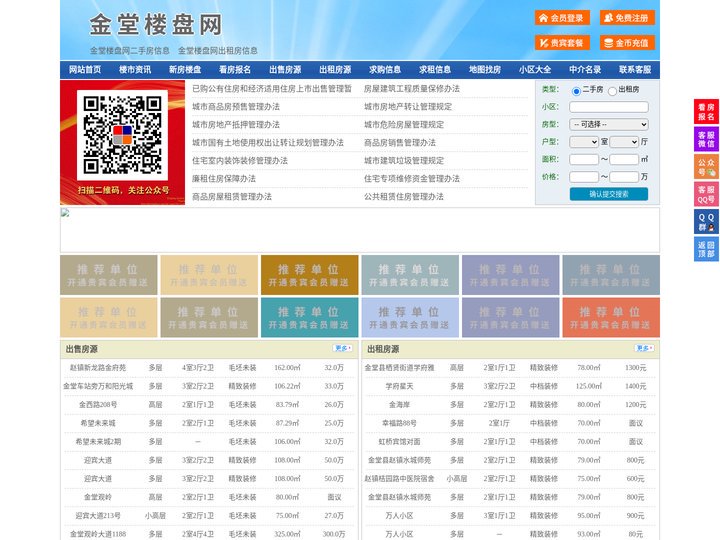The height and width of the screenshot is (540, 720).
Task: Click the 会员登录 member login button
Action: (562, 18)
